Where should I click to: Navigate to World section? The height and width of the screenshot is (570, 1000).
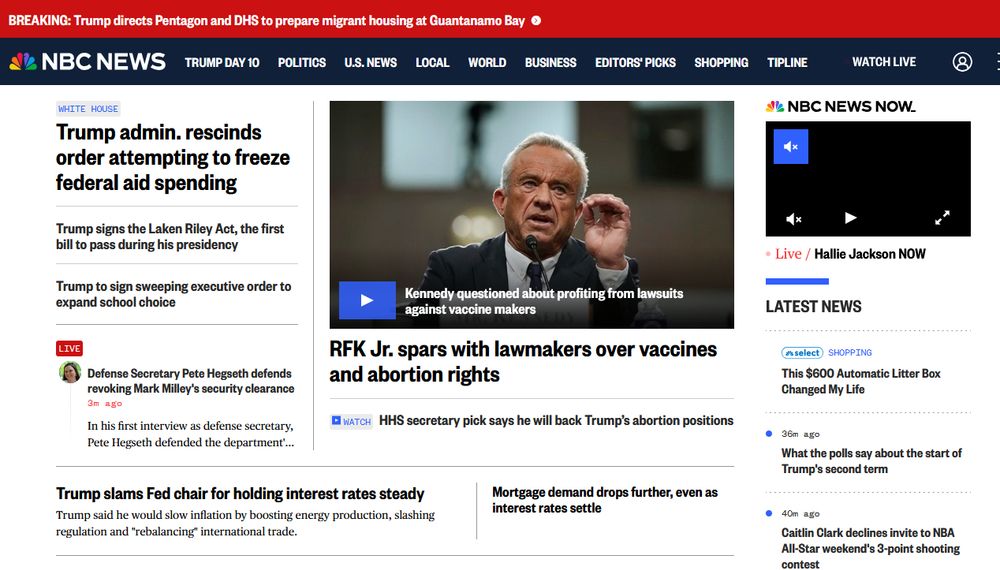(487, 62)
